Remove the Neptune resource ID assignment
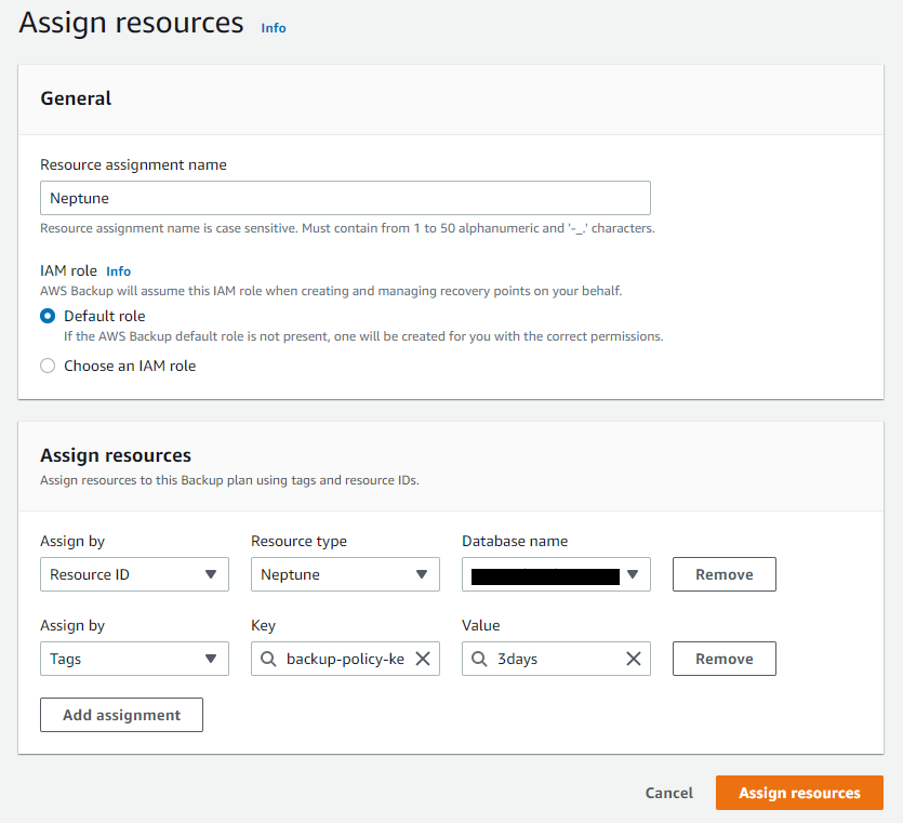 tap(723, 574)
